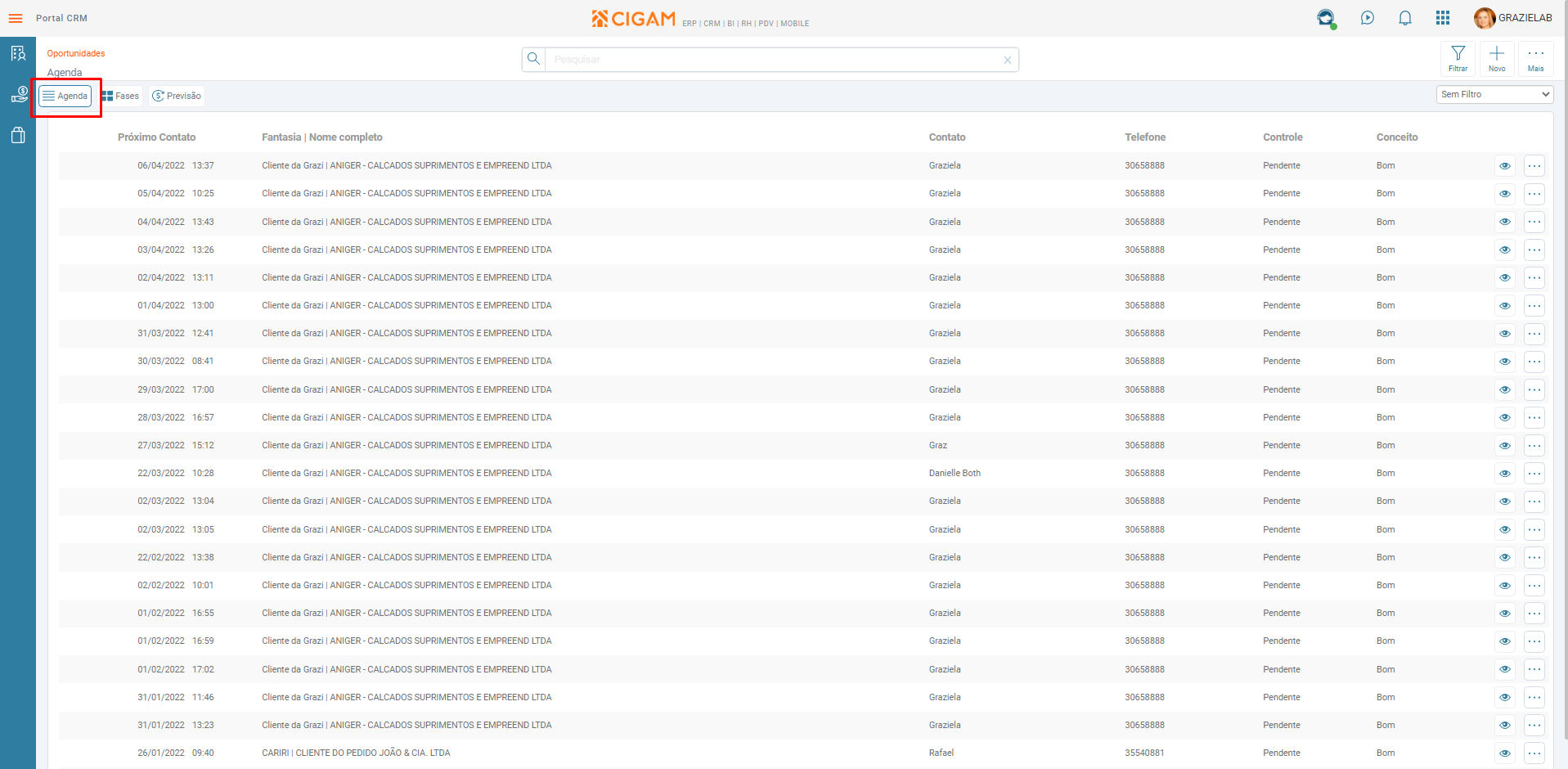Screen dimensions: 1568x769
Task: Open row options for 29/03/2022 17:00
Action: tap(1534, 389)
